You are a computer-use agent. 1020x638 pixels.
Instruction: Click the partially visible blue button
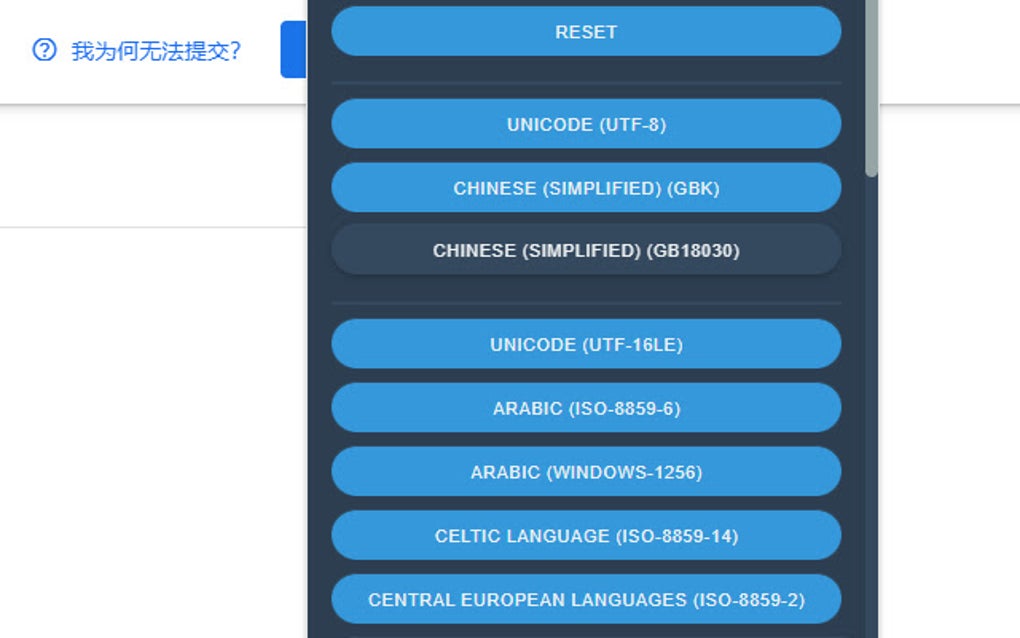295,50
